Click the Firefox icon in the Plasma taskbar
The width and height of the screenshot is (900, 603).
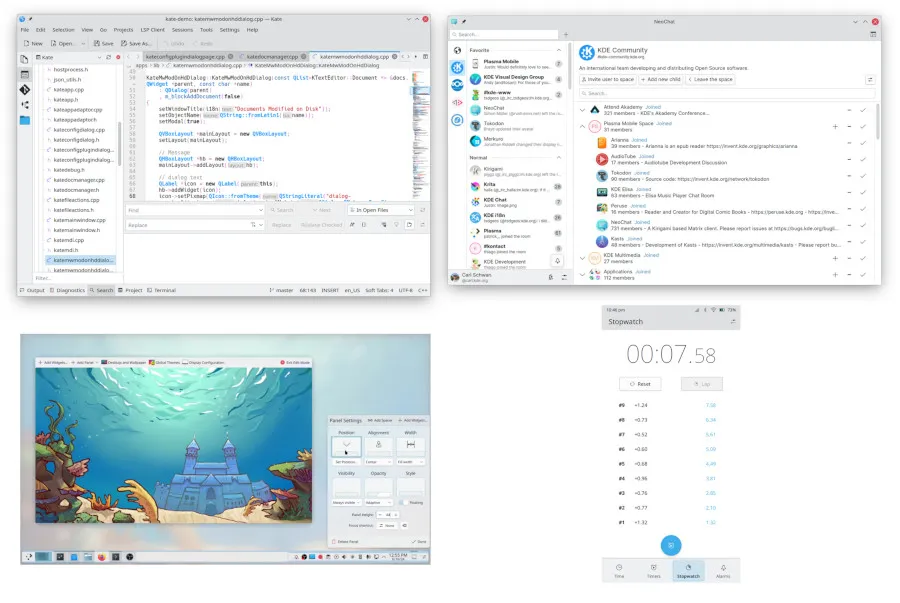coord(102,557)
